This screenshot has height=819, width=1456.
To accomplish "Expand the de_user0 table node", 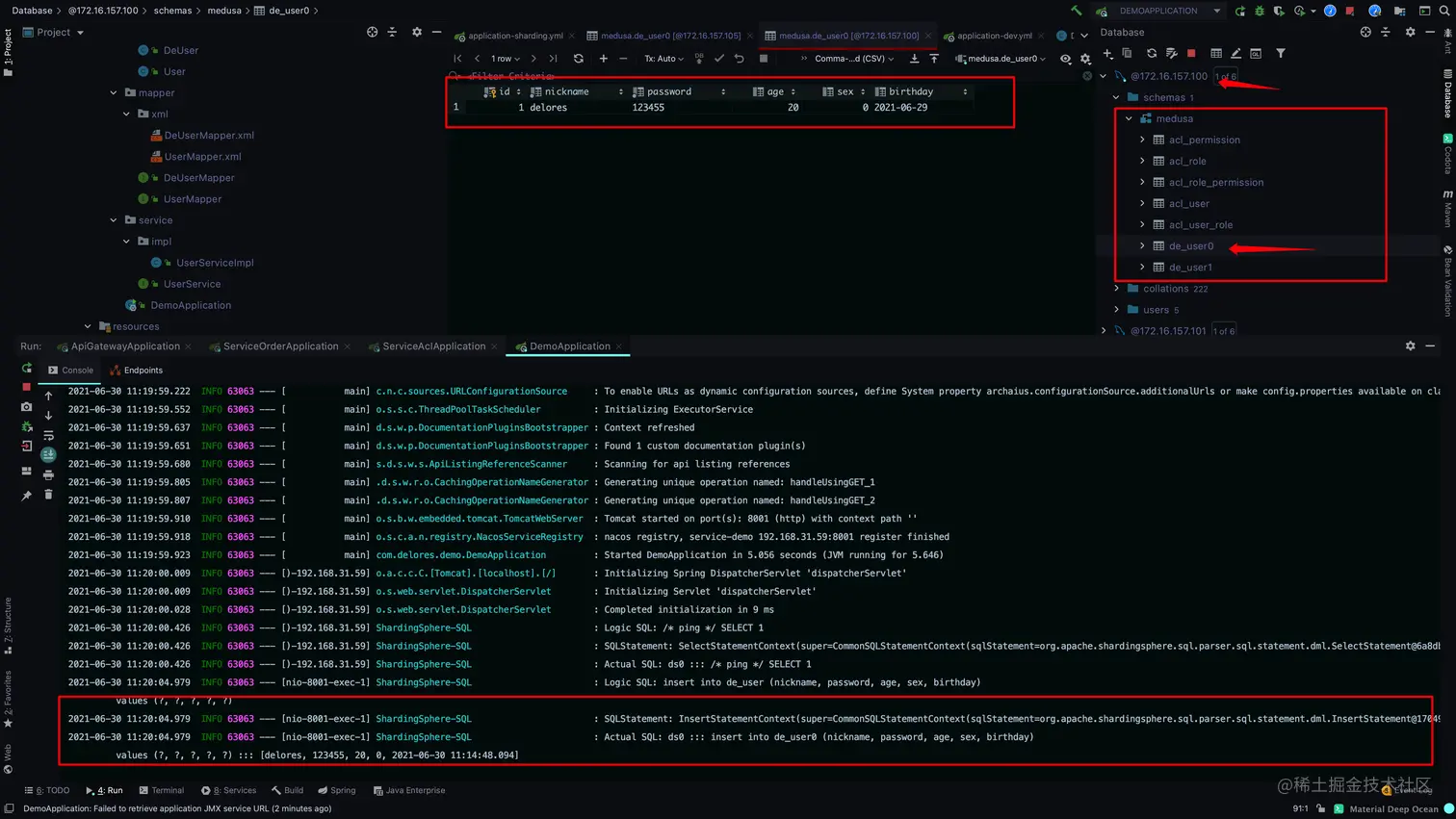I will pos(1143,245).
